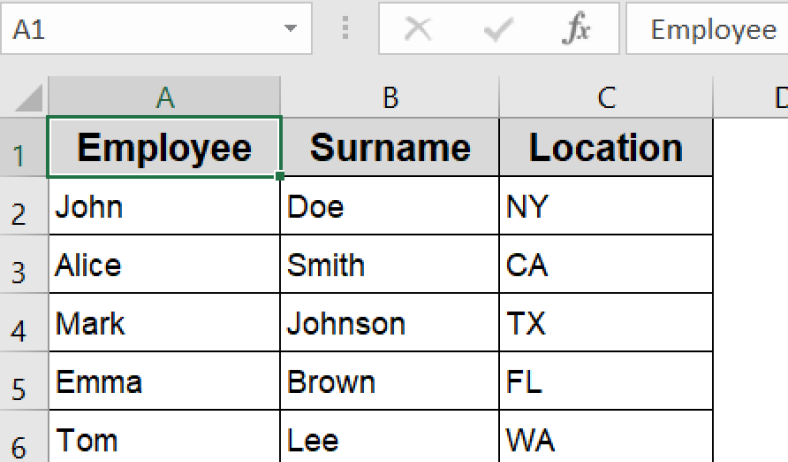Click the Select All triangle corner
Screen dimensions: 788x462
tap(28, 98)
